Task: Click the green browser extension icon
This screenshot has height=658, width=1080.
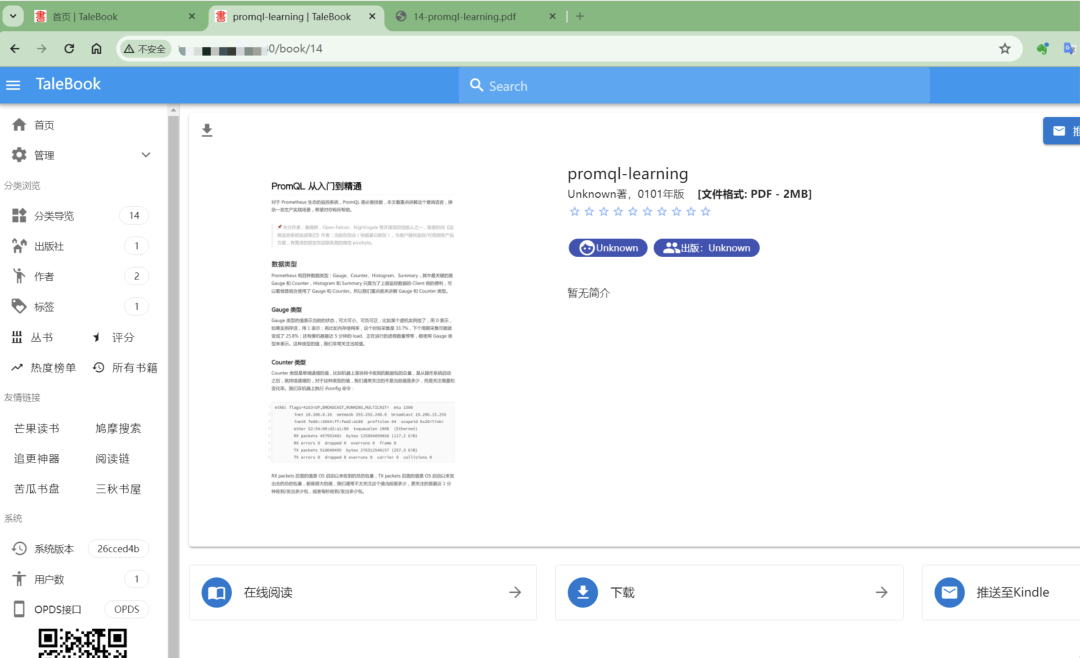Action: pyautogui.click(x=1043, y=49)
